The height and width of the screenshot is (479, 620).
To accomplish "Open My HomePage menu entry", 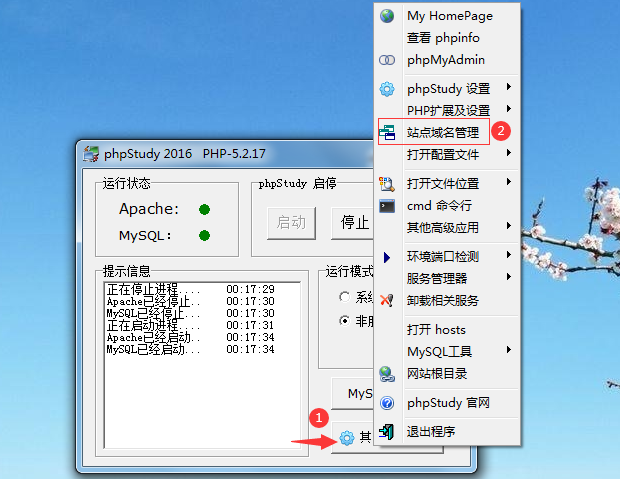I will tap(447, 16).
